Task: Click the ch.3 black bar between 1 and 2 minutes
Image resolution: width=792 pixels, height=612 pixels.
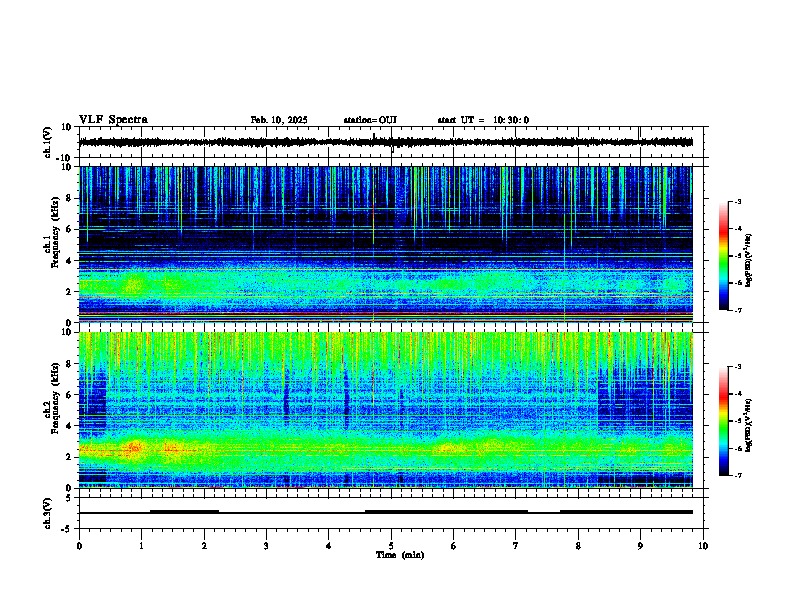Action: tap(184, 512)
